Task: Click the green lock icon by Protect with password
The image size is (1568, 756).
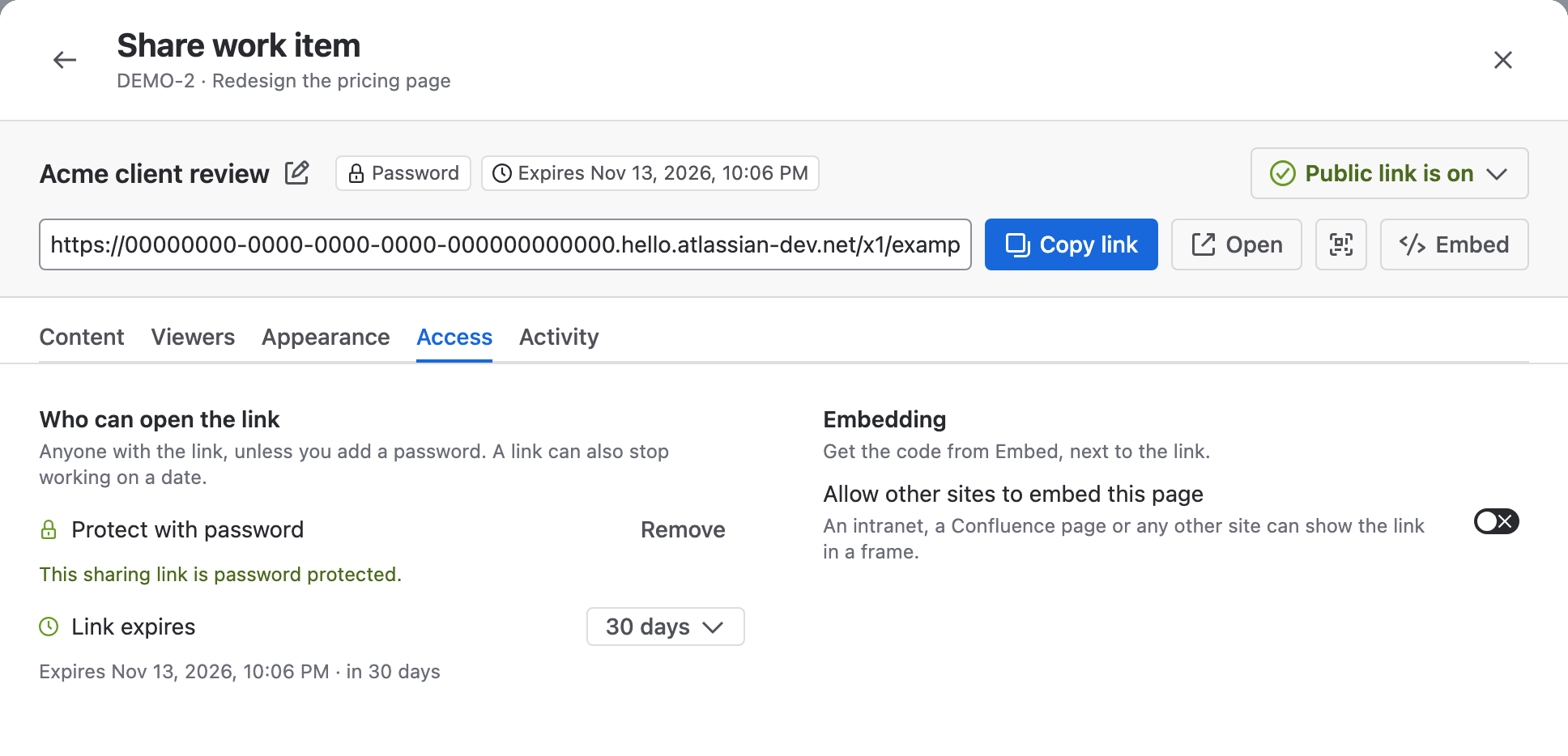Action: (x=49, y=529)
